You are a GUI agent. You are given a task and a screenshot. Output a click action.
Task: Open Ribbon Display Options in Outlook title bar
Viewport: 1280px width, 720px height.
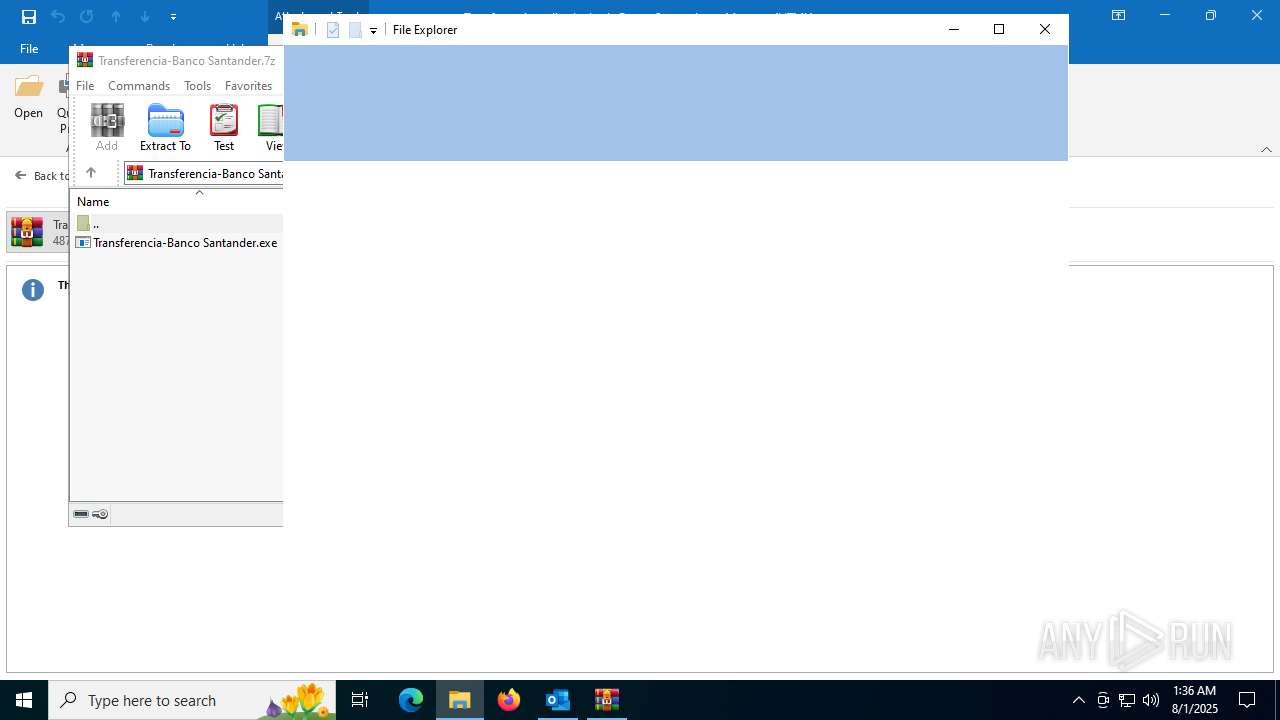click(1119, 15)
